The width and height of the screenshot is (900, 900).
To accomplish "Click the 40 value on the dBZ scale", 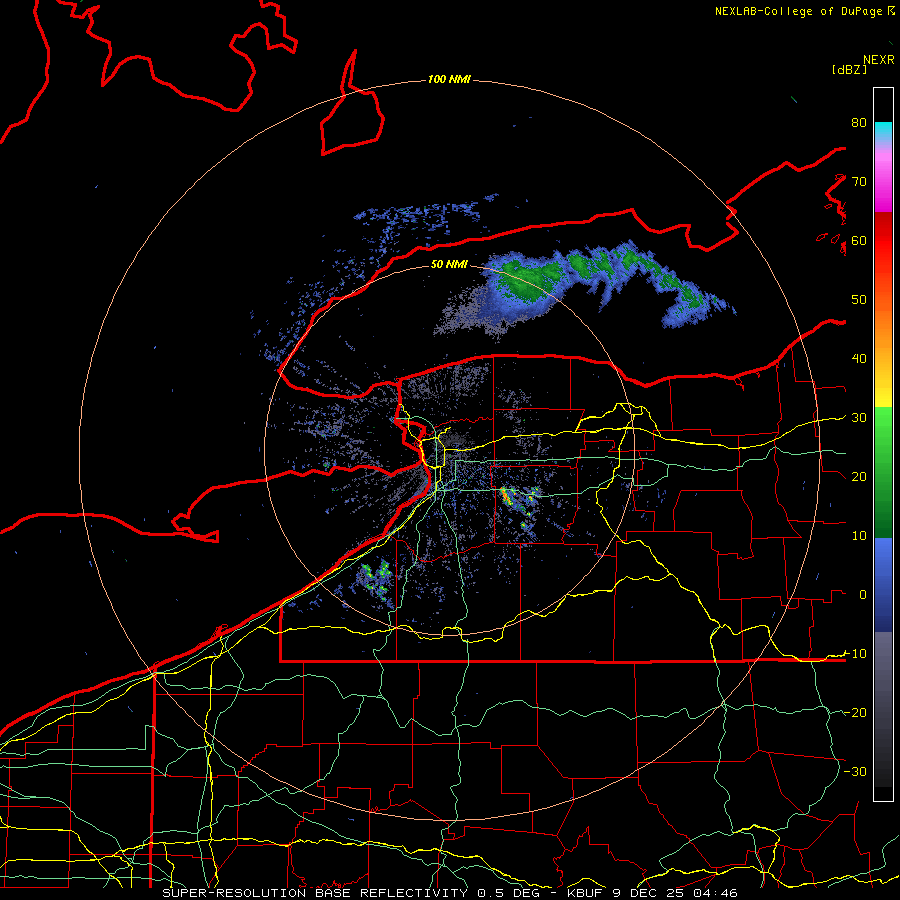I will (x=859, y=359).
